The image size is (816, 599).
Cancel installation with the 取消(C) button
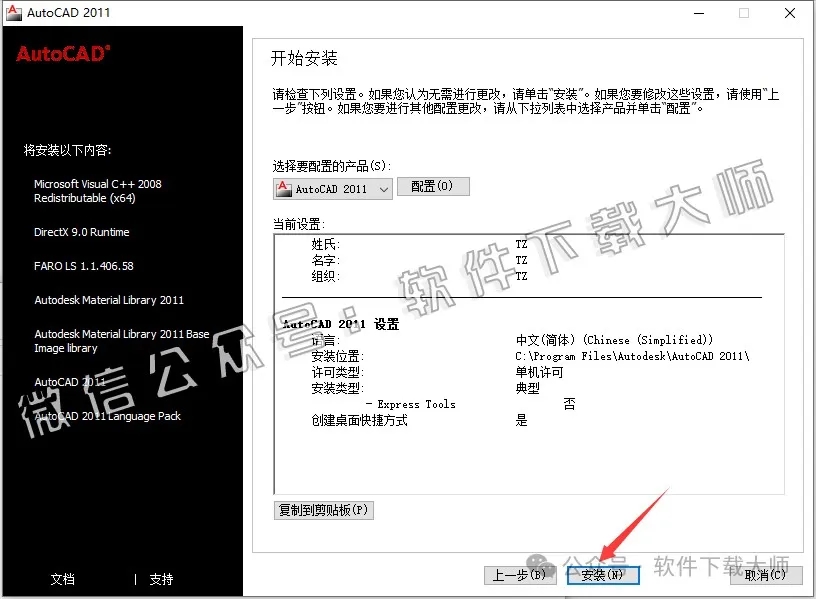765,575
